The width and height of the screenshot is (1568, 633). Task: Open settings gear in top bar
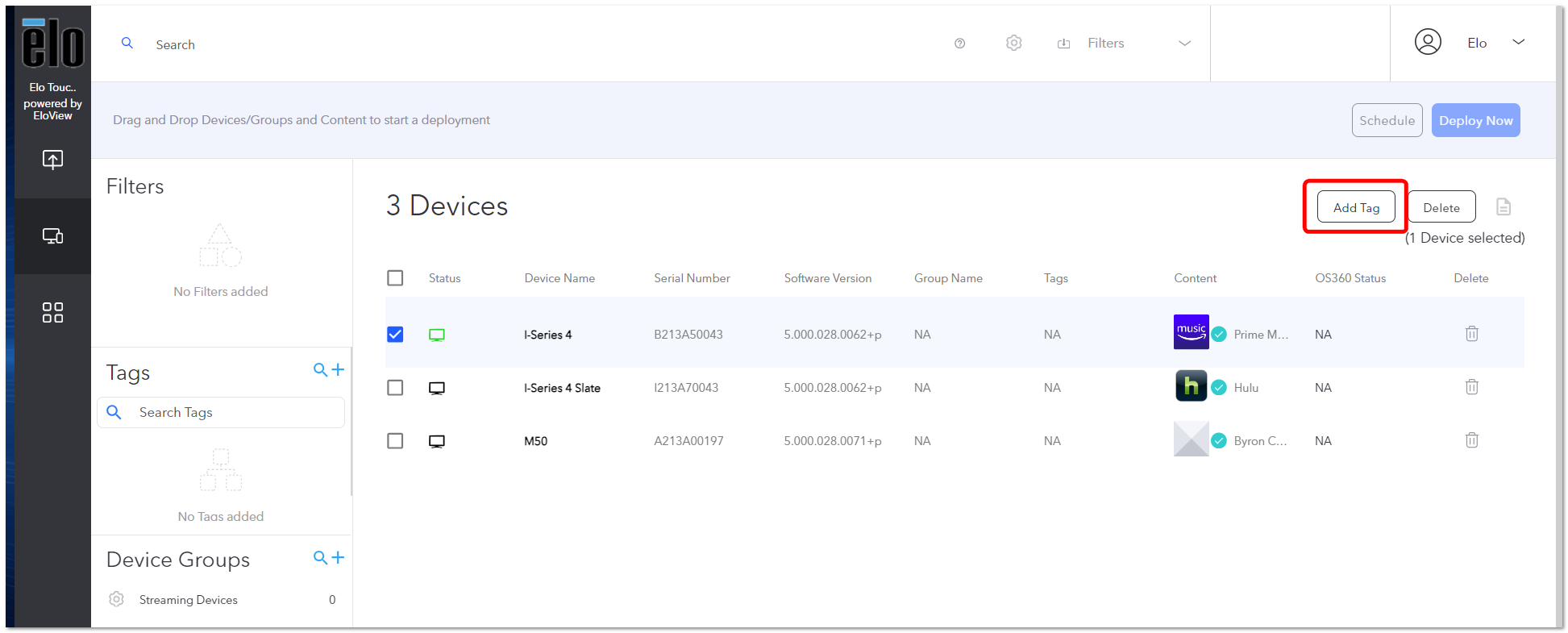click(1013, 43)
